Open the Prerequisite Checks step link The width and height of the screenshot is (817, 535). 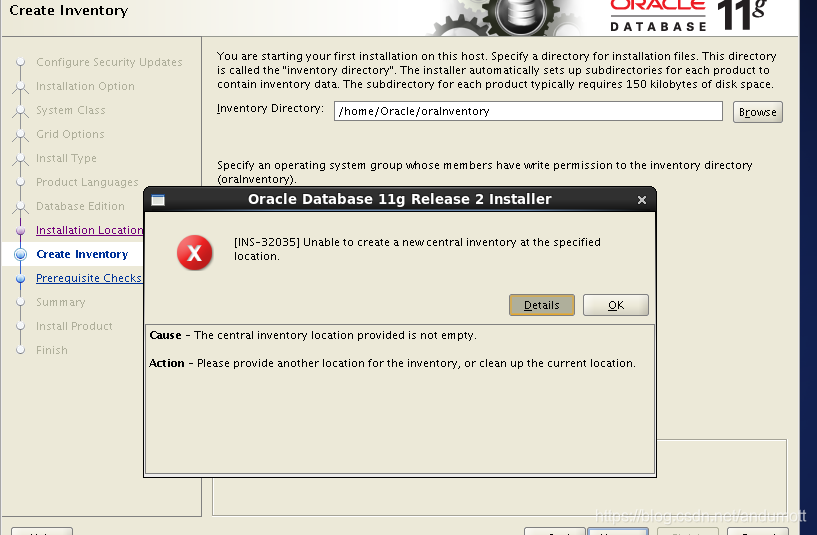click(x=89, y=278)
